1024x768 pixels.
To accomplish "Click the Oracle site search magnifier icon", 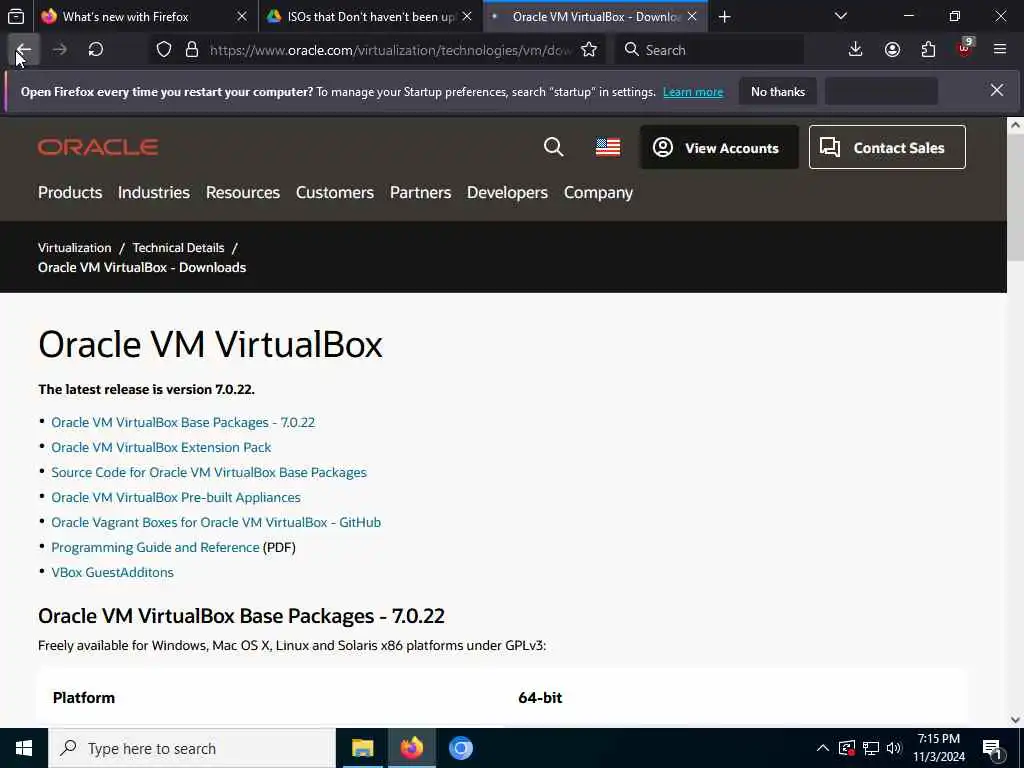I will [x=554, y=147].
